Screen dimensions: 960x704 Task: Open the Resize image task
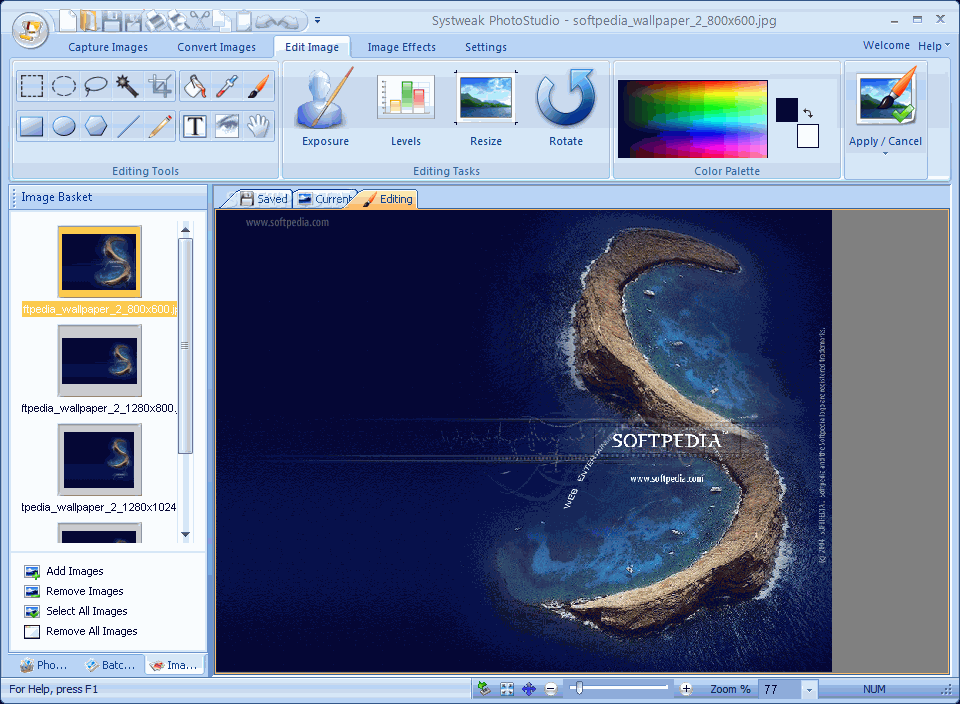(x=486, y=107)
